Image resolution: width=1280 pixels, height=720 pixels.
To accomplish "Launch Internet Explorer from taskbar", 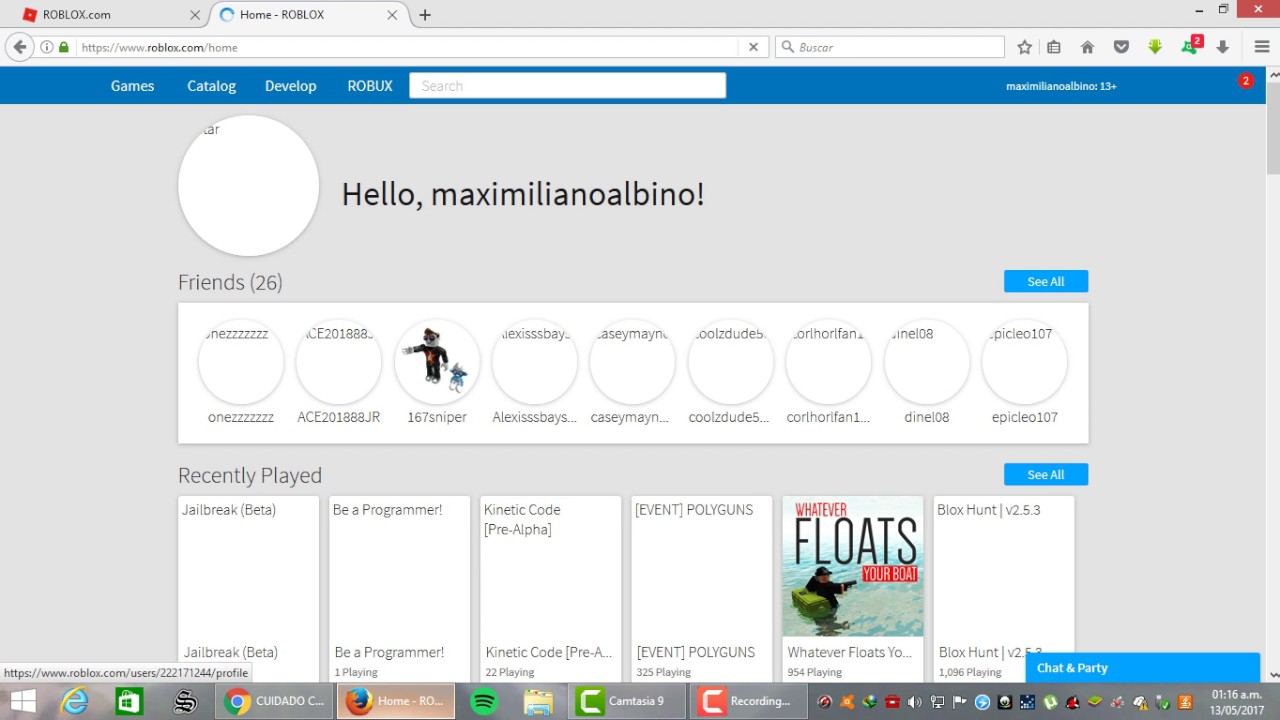I will point(75,701).
